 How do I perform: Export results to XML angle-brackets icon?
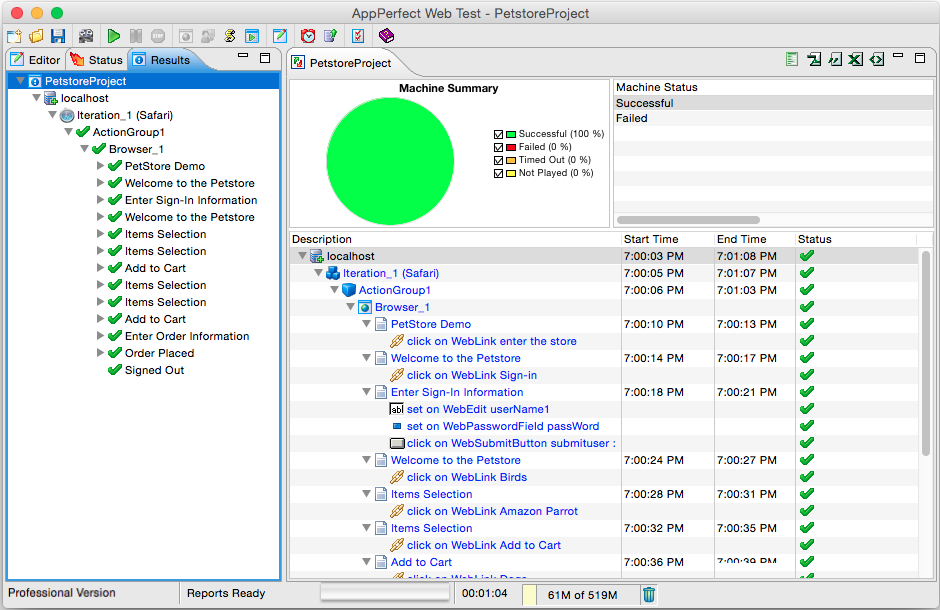pyautogui.click(x=877, y=59)
